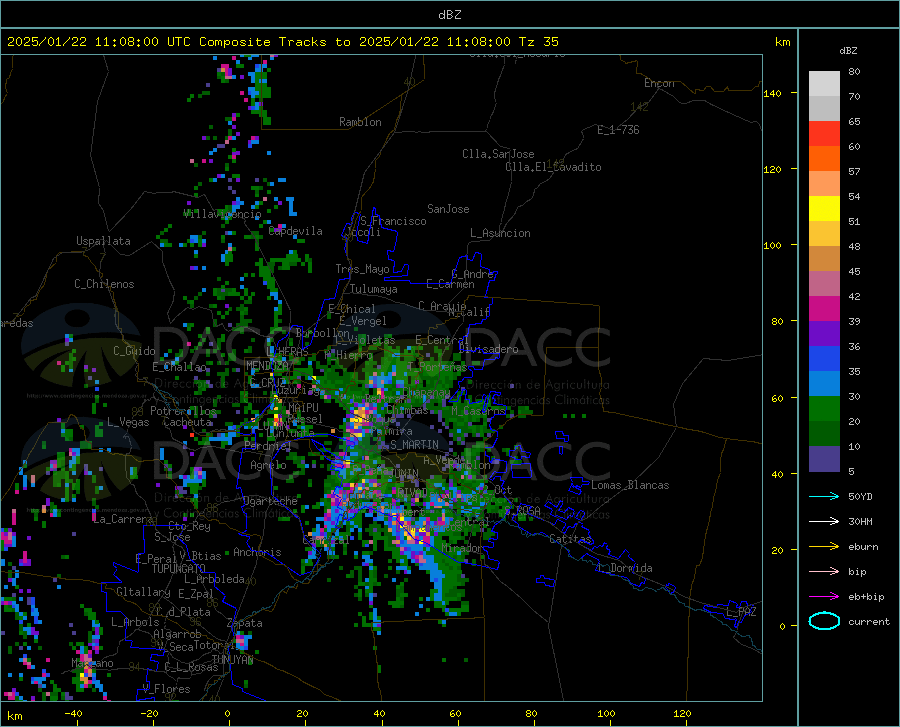Click the 65 dBZ red color swatch
900x727 pixels.
coord(824,134)
